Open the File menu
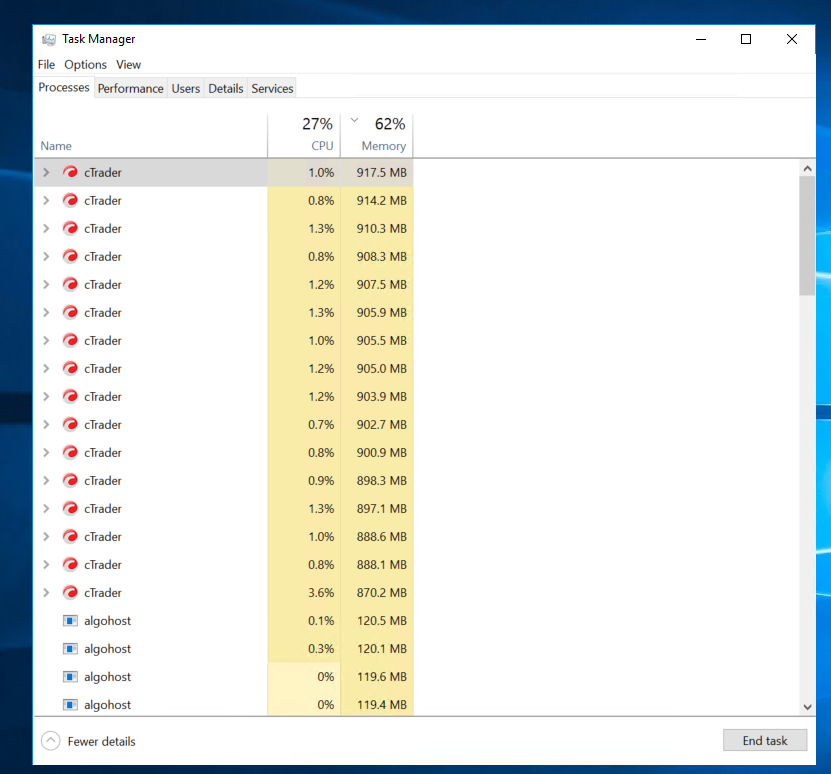Viewport: 831px width, 774px height. click(46, 65)
